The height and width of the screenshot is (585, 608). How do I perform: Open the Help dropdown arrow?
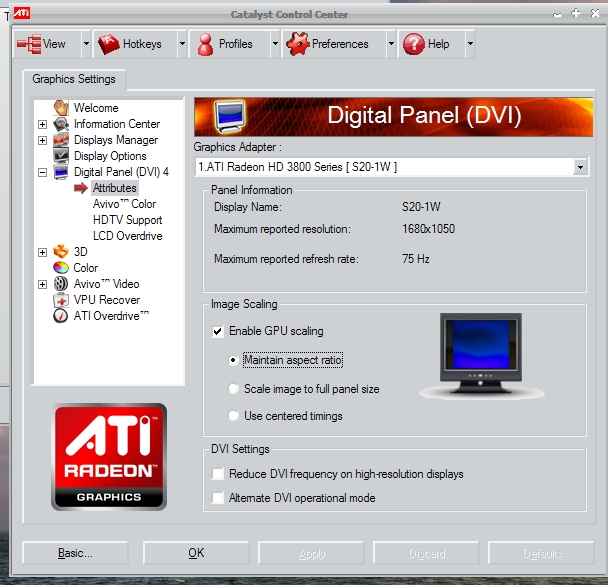point(470,44)
